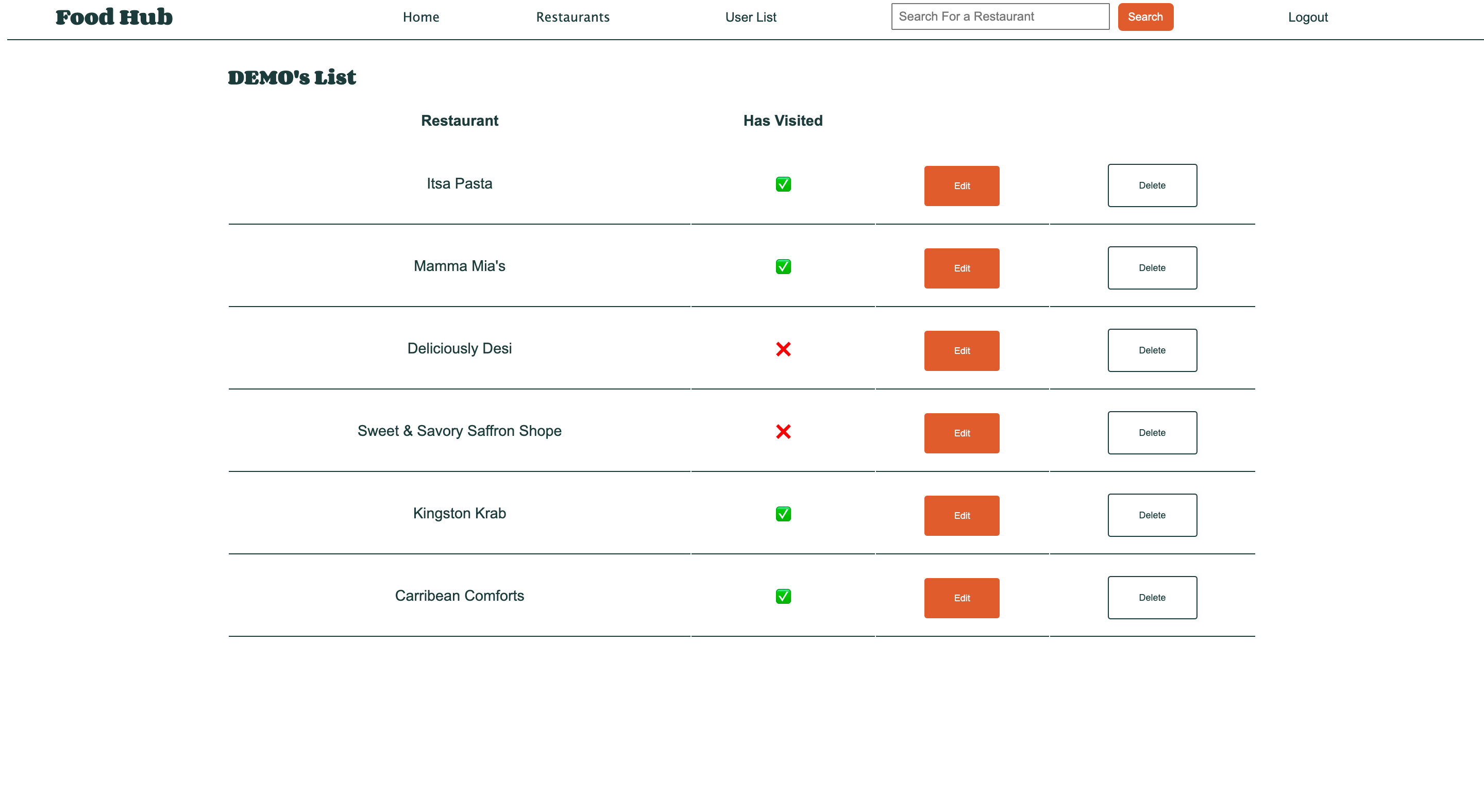Click the orange Search button
The width and height of the screenshot is (1484, 812).
(x=1145, y=16)
